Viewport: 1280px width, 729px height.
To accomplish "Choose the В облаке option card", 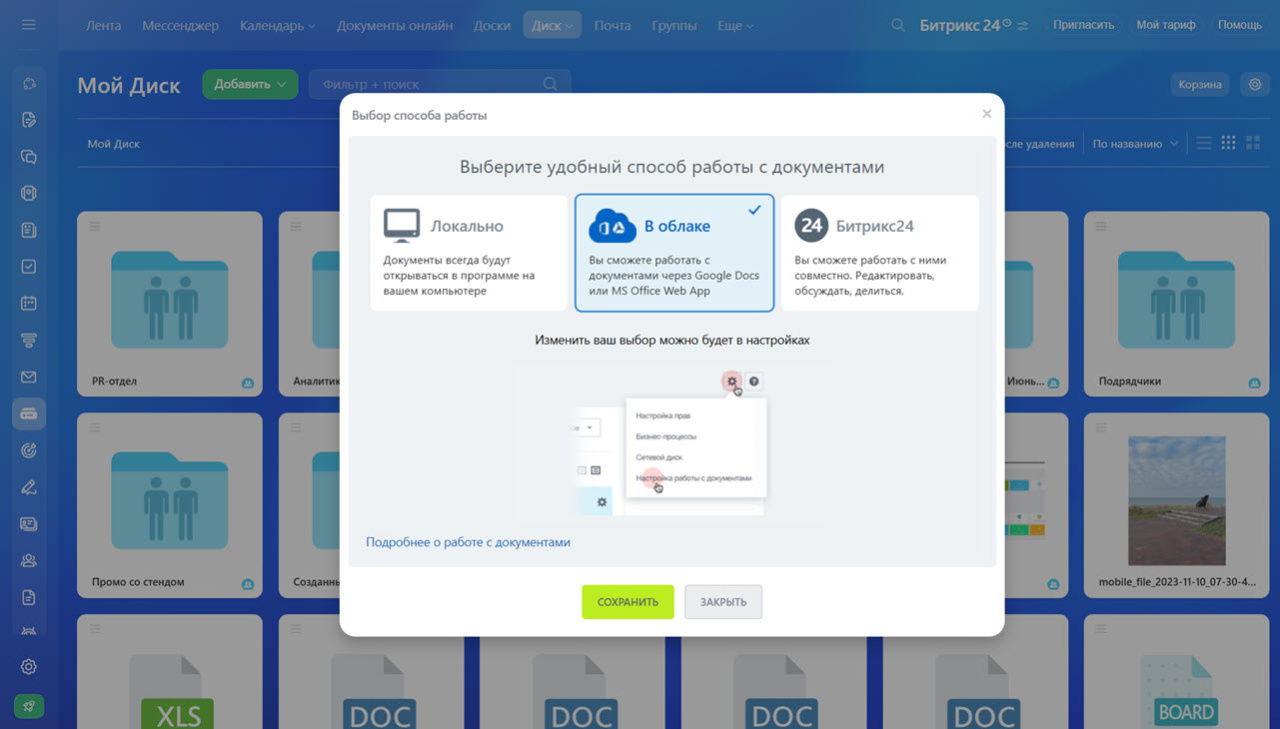I will click(x=674, y=253).
